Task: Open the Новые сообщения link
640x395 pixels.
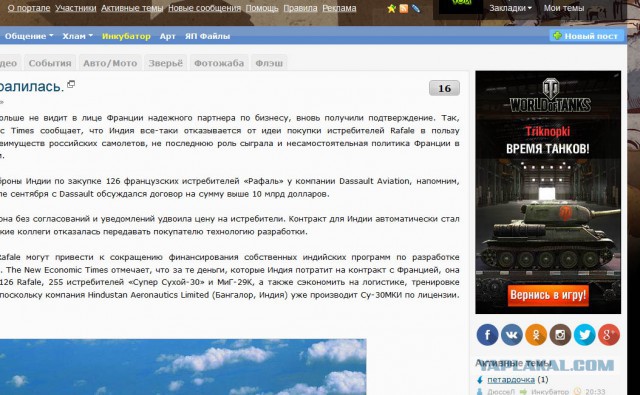Action: [204, 8]
